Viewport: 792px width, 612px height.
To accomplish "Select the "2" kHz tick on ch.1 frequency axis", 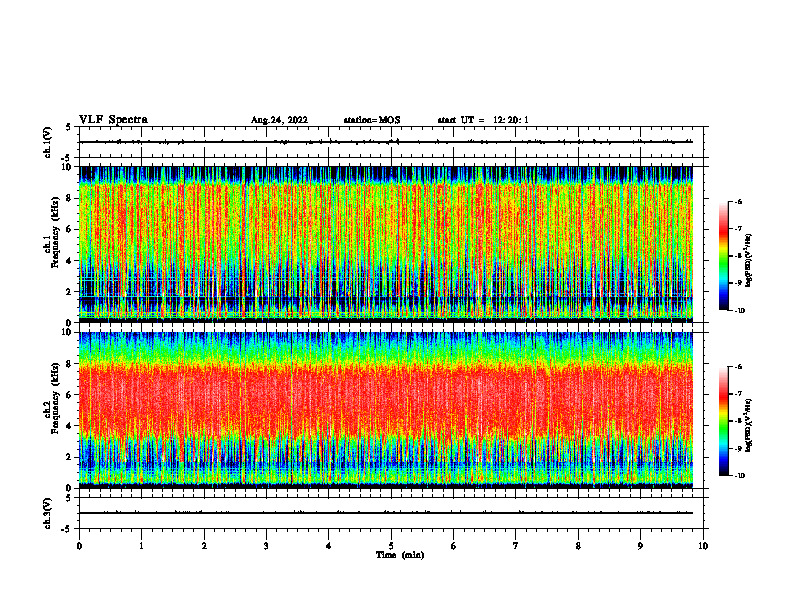I will (69, 292).
